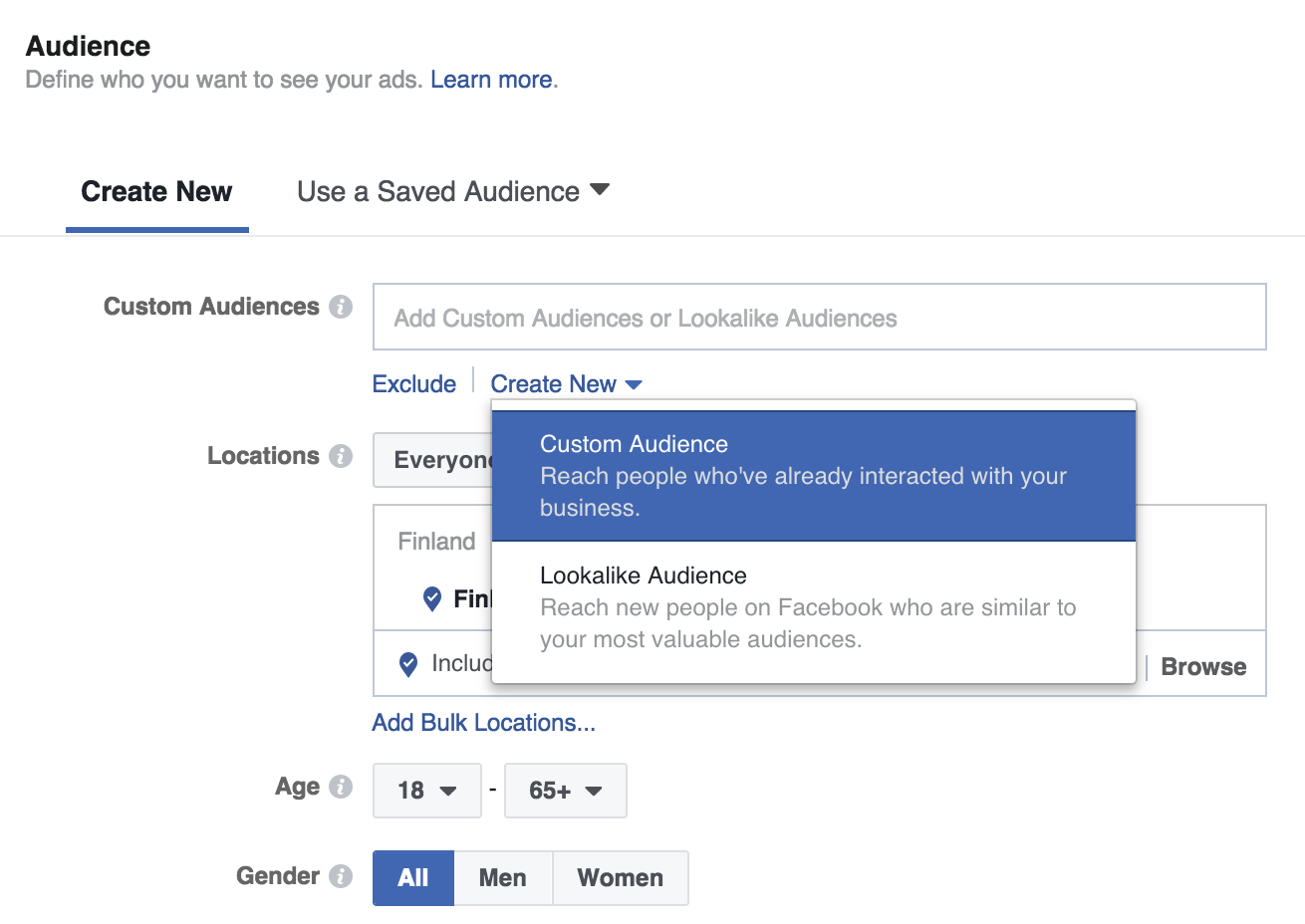Switch to the Create New tab
1305x924 pixels.
156,192
